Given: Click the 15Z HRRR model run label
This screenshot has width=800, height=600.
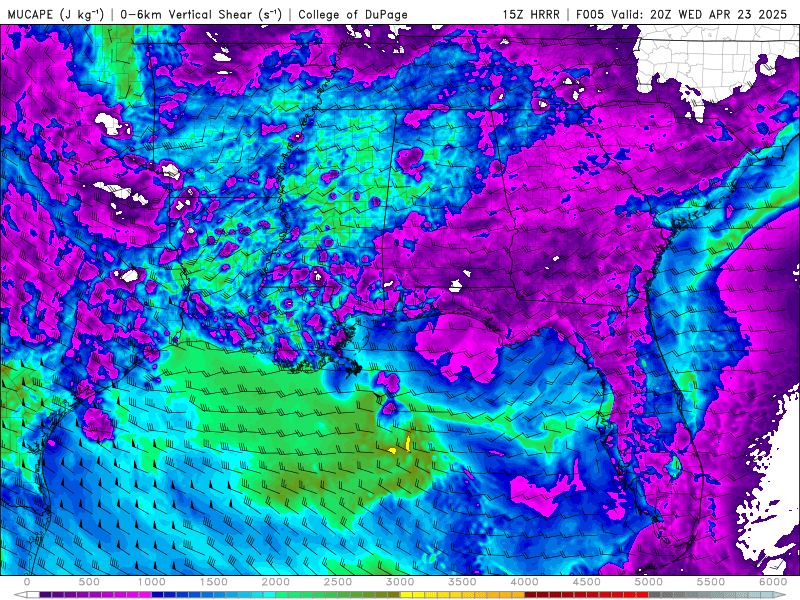Looking at the screenshot, I should [531, 15].
